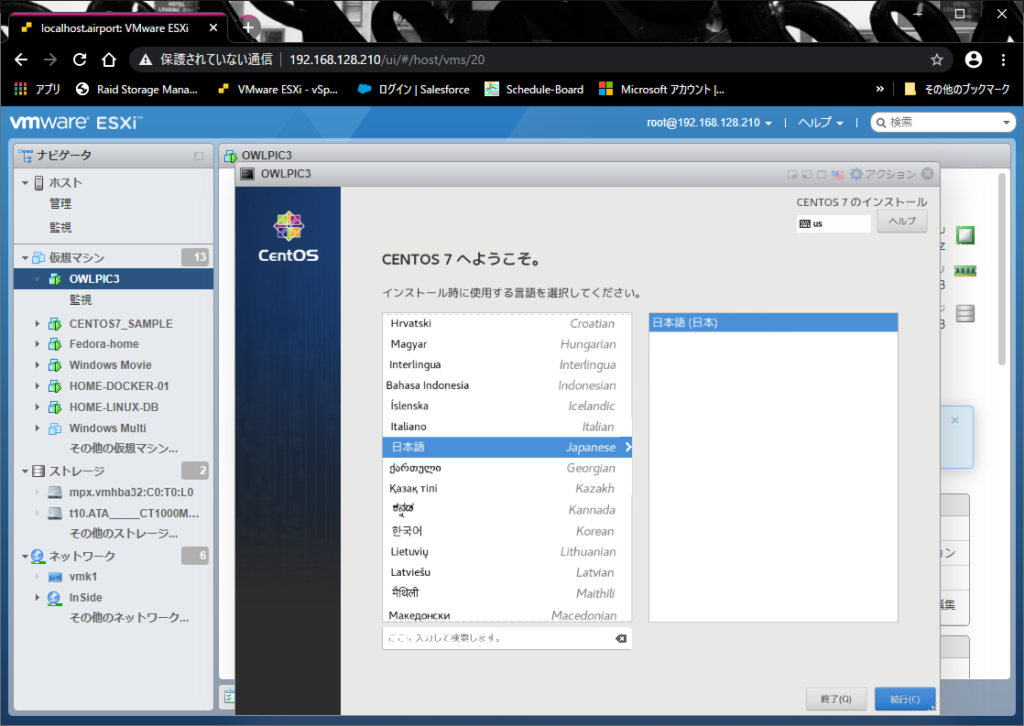Open the アクション gear menu in console
The width and height of the screenshot is (1024, 726).
click(x=882, y=174)
